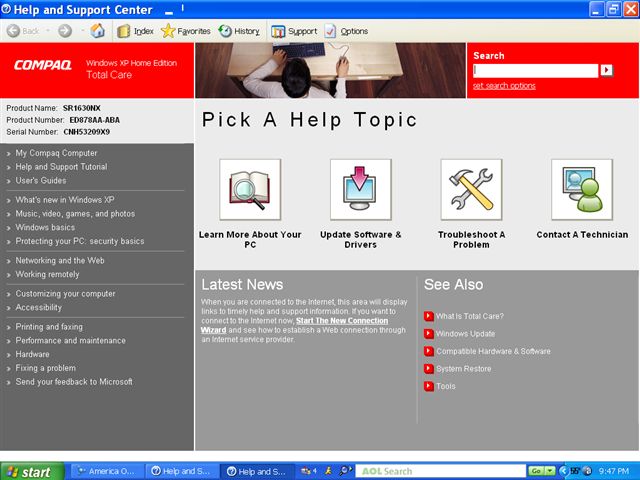Click the taskbar clock showing 9:47 PM
640x480 pixels.
click(614, 471)
